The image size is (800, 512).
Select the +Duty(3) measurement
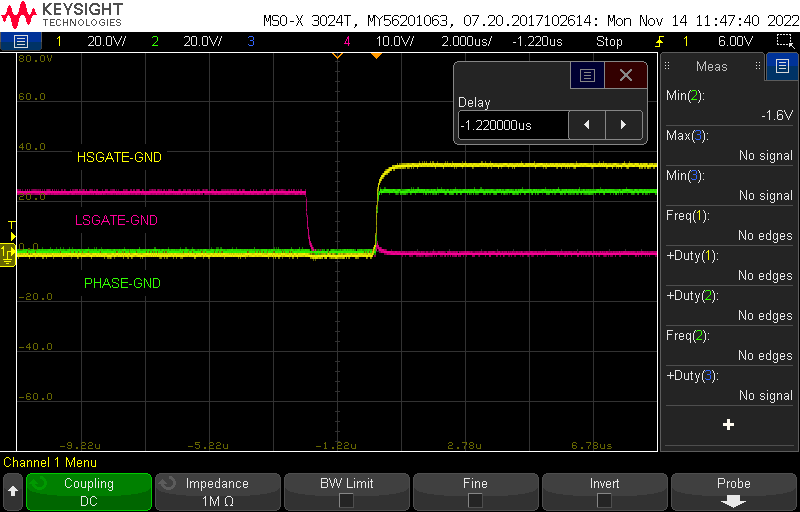730,385
